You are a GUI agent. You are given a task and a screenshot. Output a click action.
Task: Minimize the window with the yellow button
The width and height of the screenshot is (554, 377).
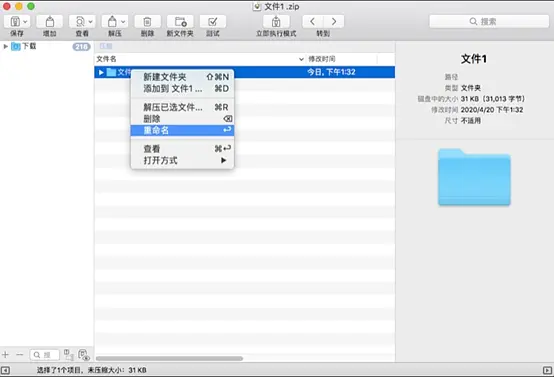(x=19, y=6)
